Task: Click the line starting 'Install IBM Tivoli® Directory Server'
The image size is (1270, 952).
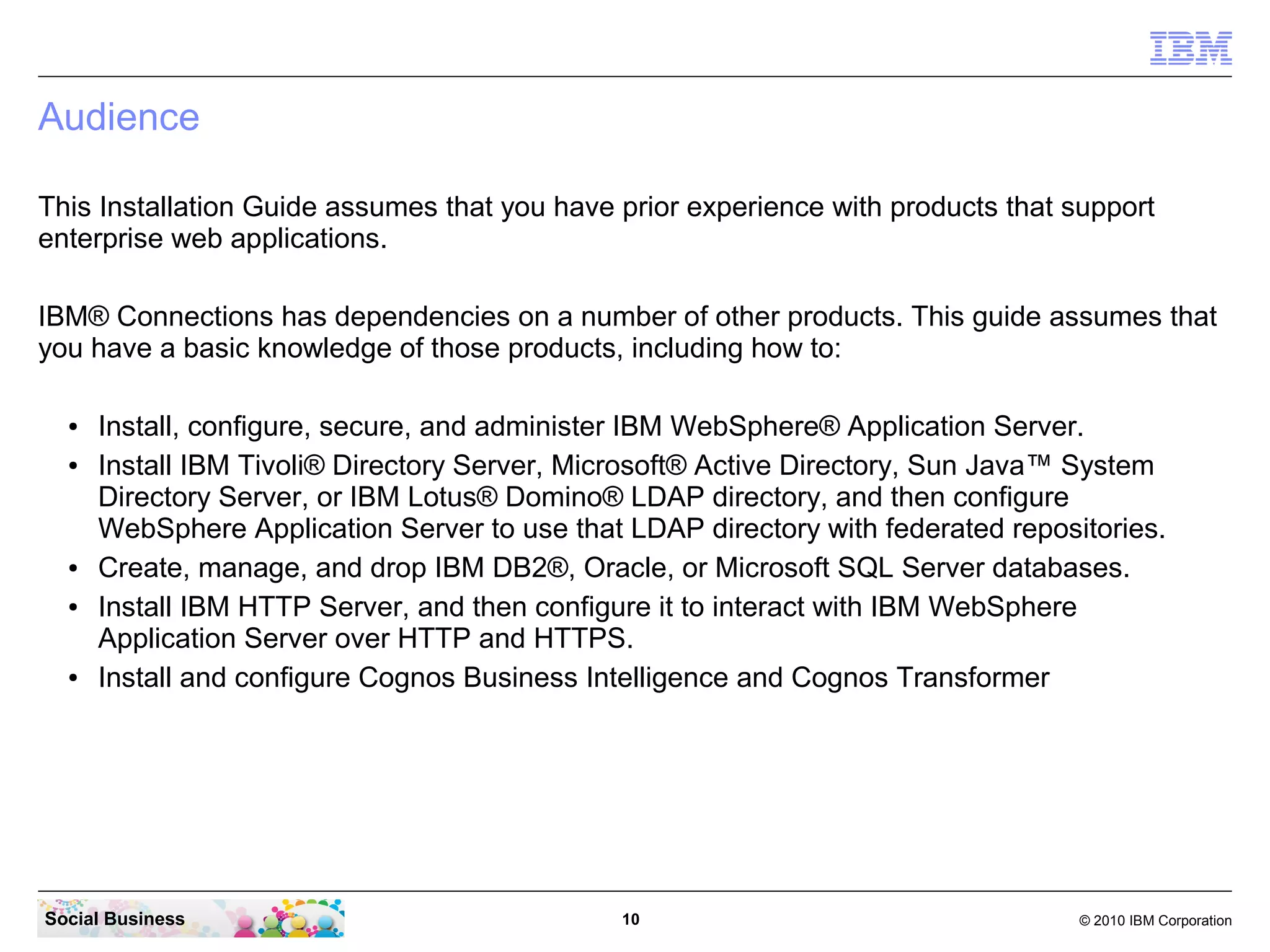Action: click(626, 465)
